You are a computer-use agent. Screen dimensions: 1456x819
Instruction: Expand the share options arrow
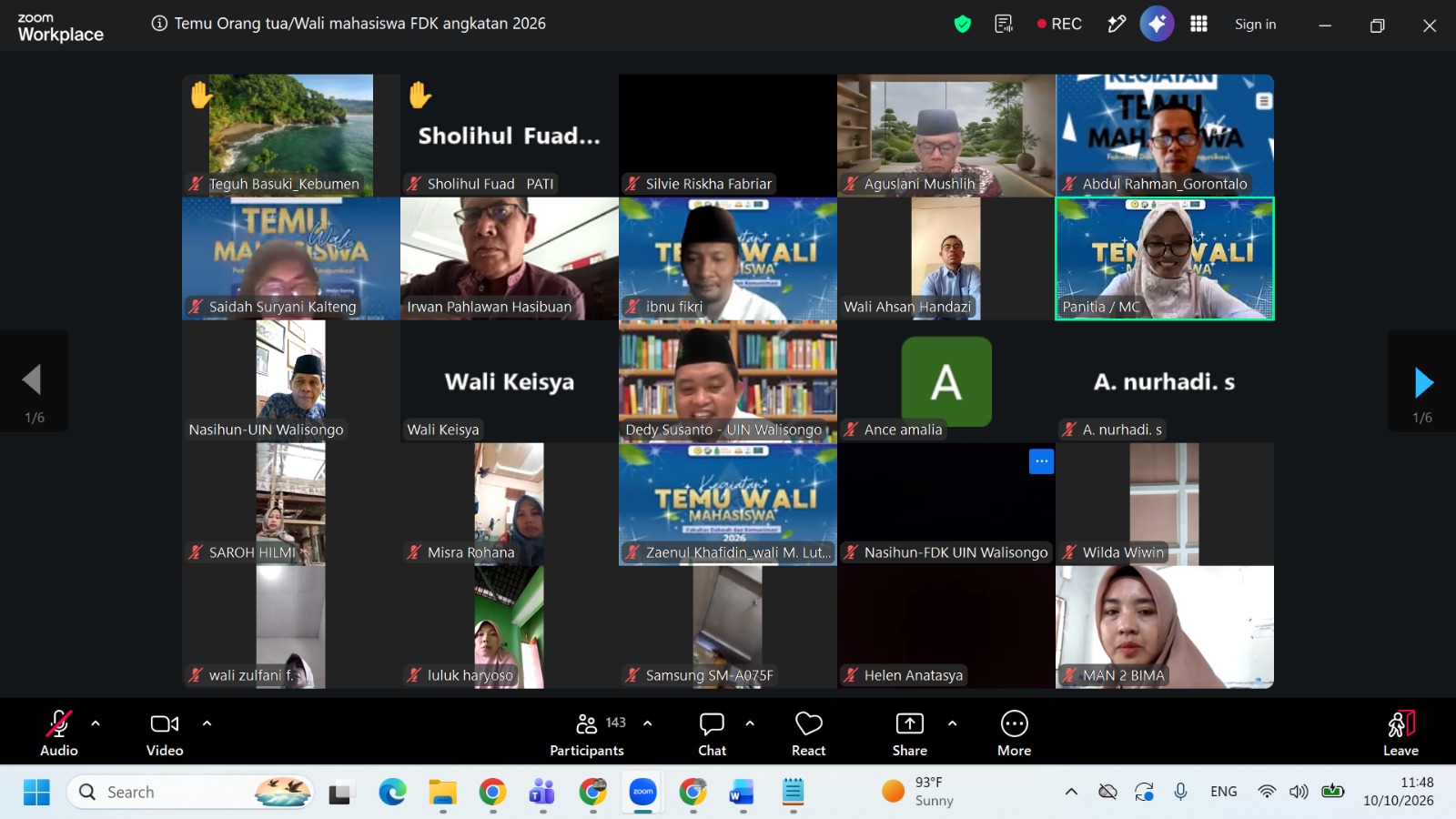952,723
